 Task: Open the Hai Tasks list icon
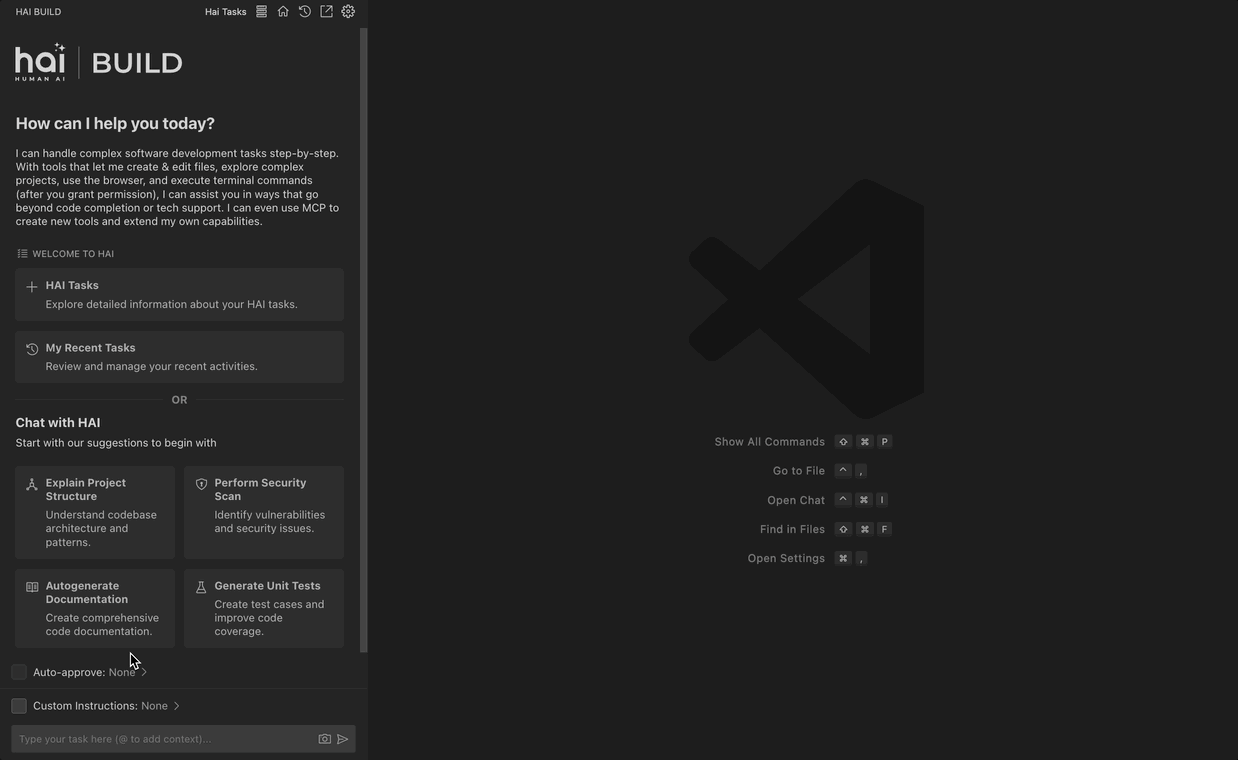point(261,12)
